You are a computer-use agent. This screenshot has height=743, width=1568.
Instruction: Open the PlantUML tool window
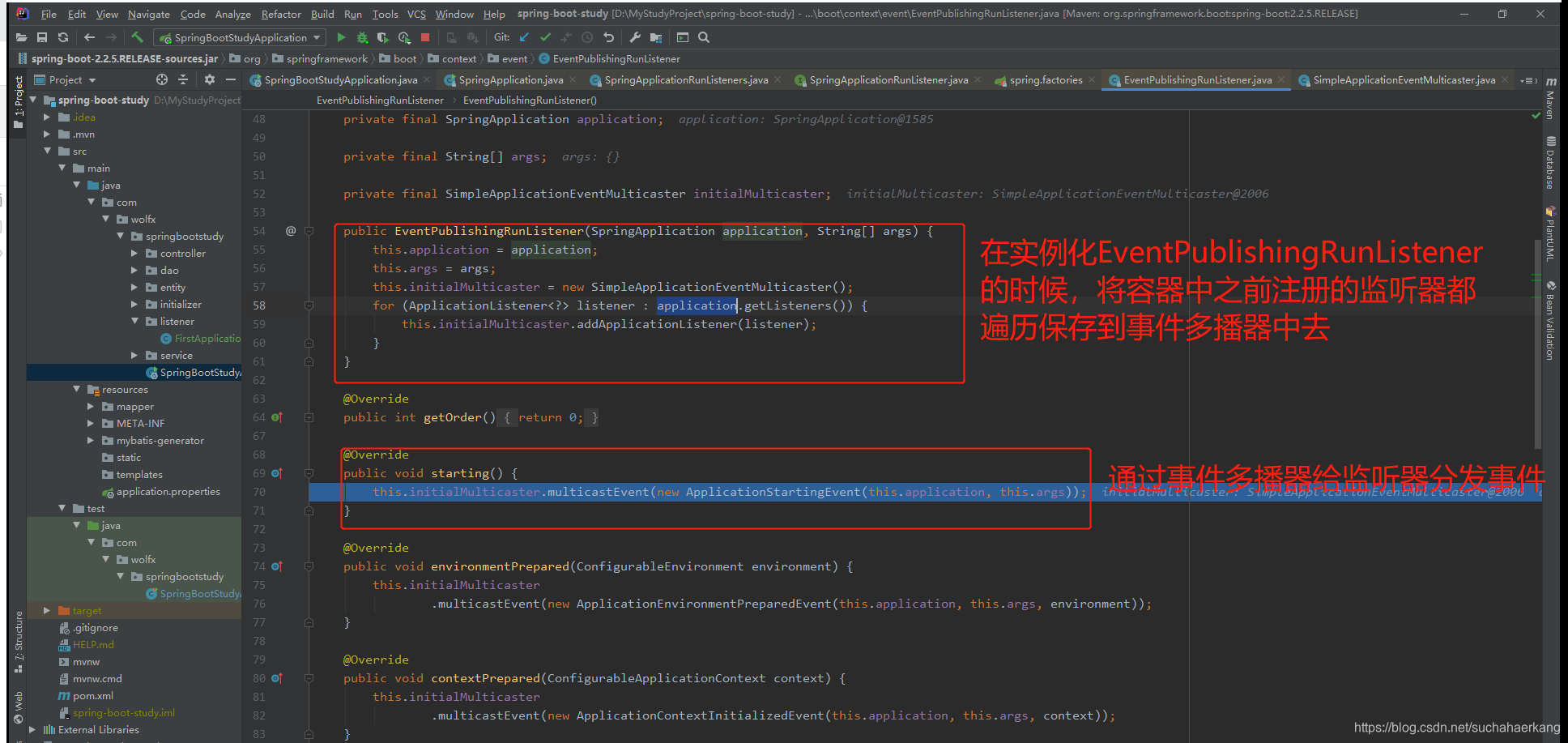click(1551, 233)
